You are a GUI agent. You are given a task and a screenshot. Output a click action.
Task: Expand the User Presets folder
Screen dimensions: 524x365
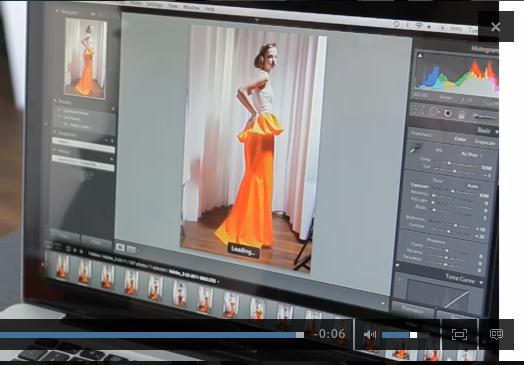coord(60,117)
